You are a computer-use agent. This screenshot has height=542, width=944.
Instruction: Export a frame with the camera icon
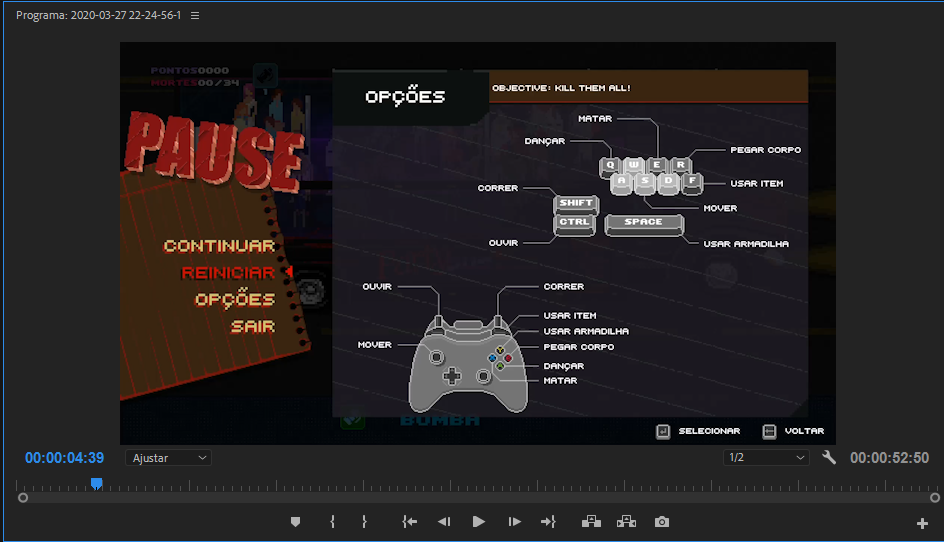coord(662,522)
